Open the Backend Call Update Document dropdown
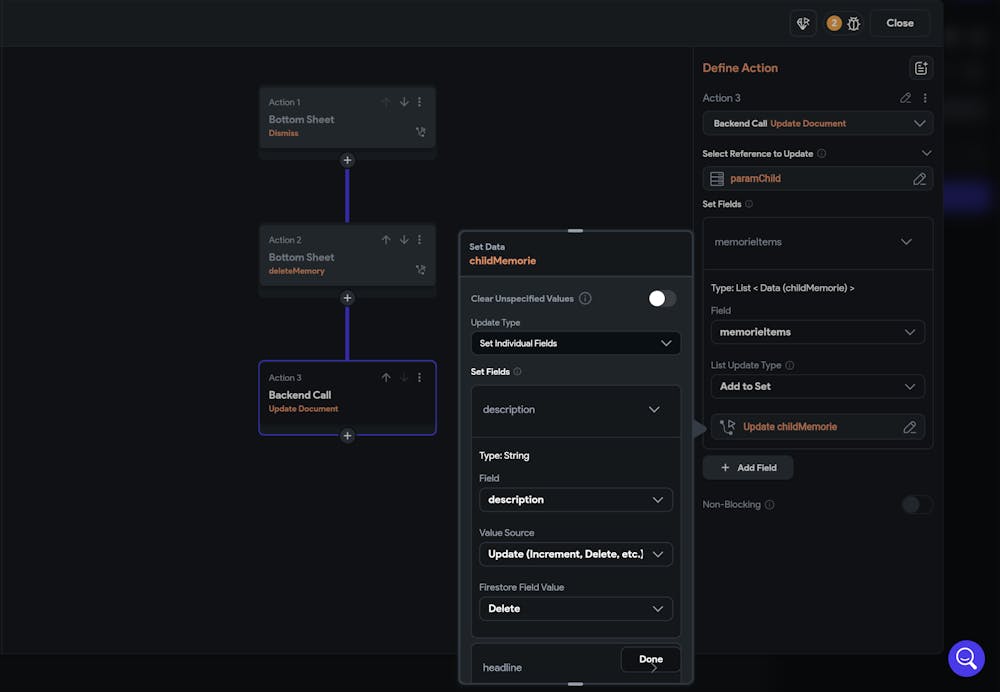The image size is (1000, 692). click(817, 123)
